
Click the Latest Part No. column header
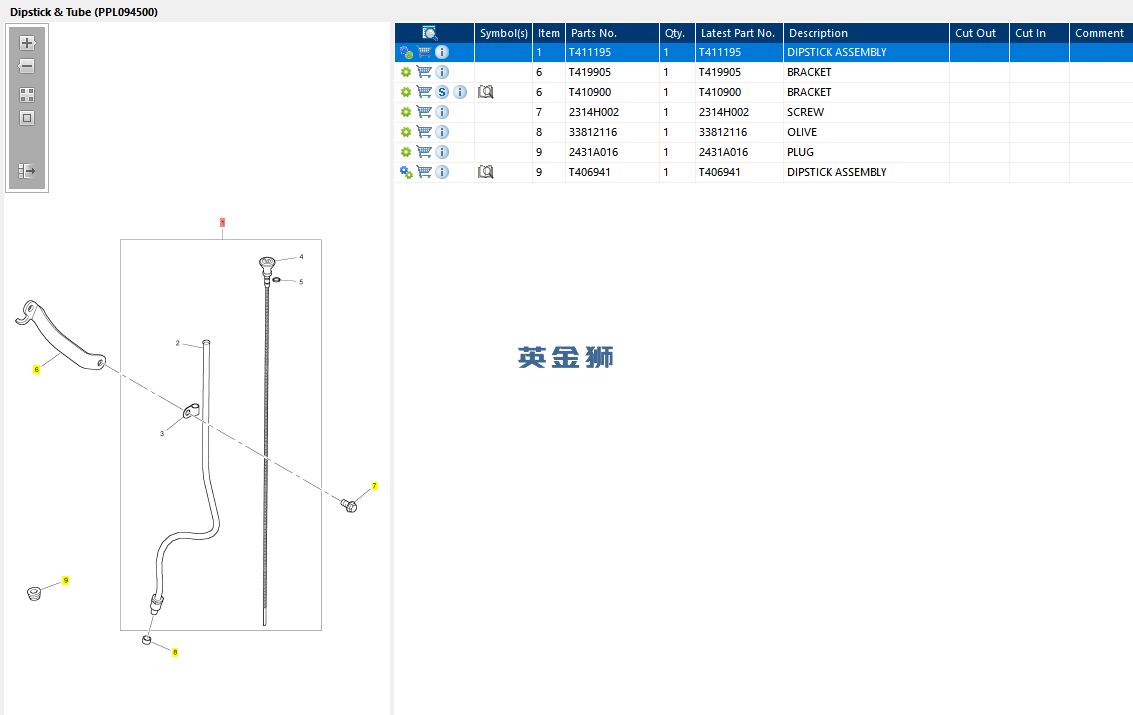pos(738,33)
